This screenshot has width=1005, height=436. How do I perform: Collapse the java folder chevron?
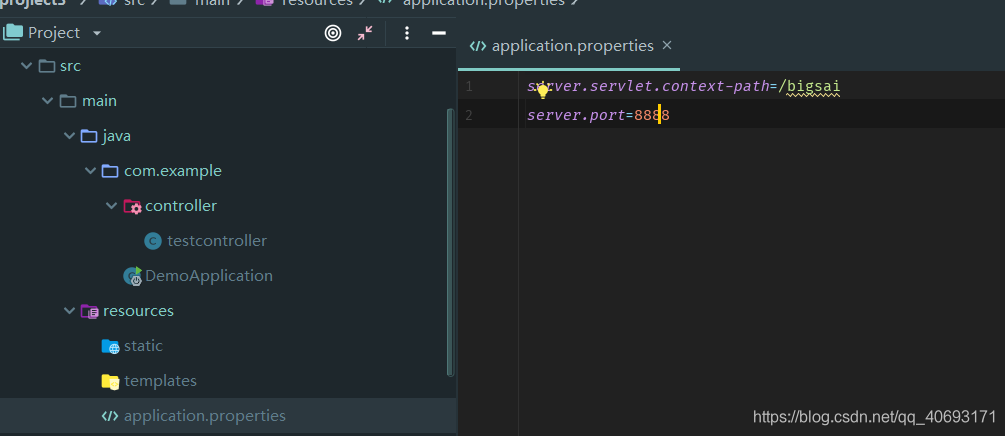pyautogui.click(x=69, y=136)
